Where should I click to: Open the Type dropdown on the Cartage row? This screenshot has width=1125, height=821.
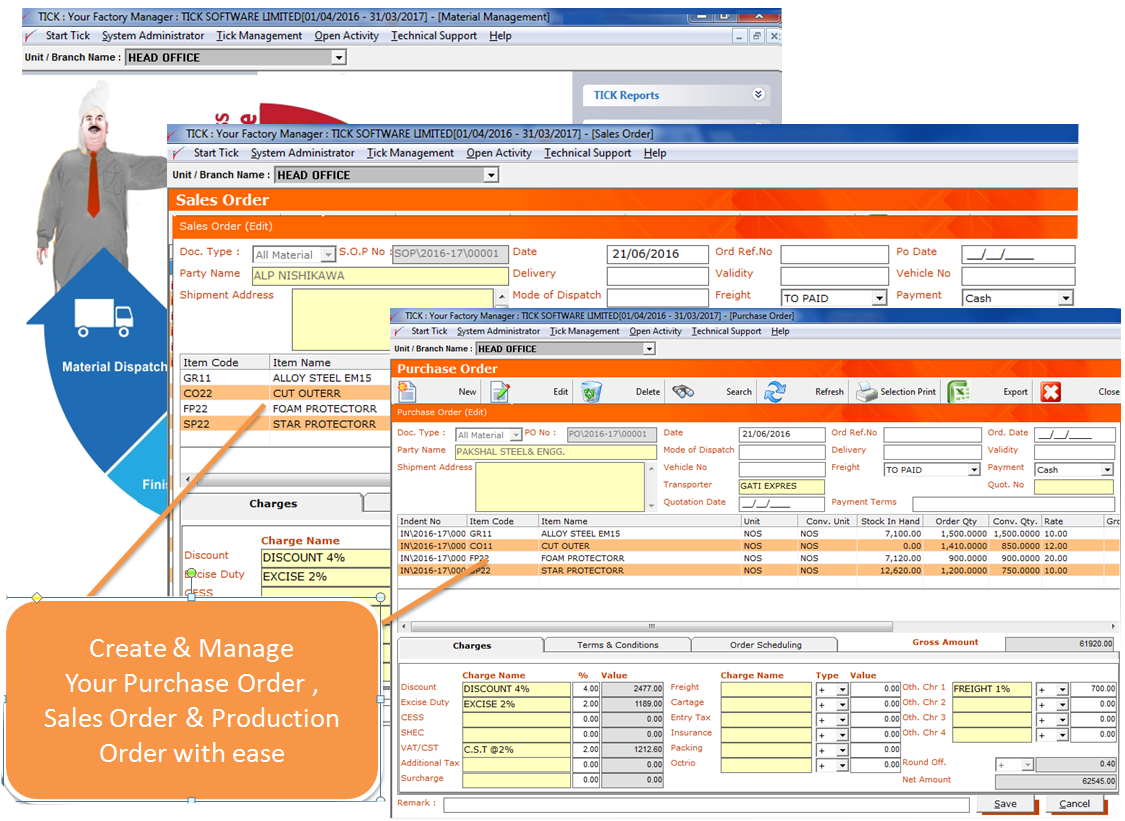[842, 705]
